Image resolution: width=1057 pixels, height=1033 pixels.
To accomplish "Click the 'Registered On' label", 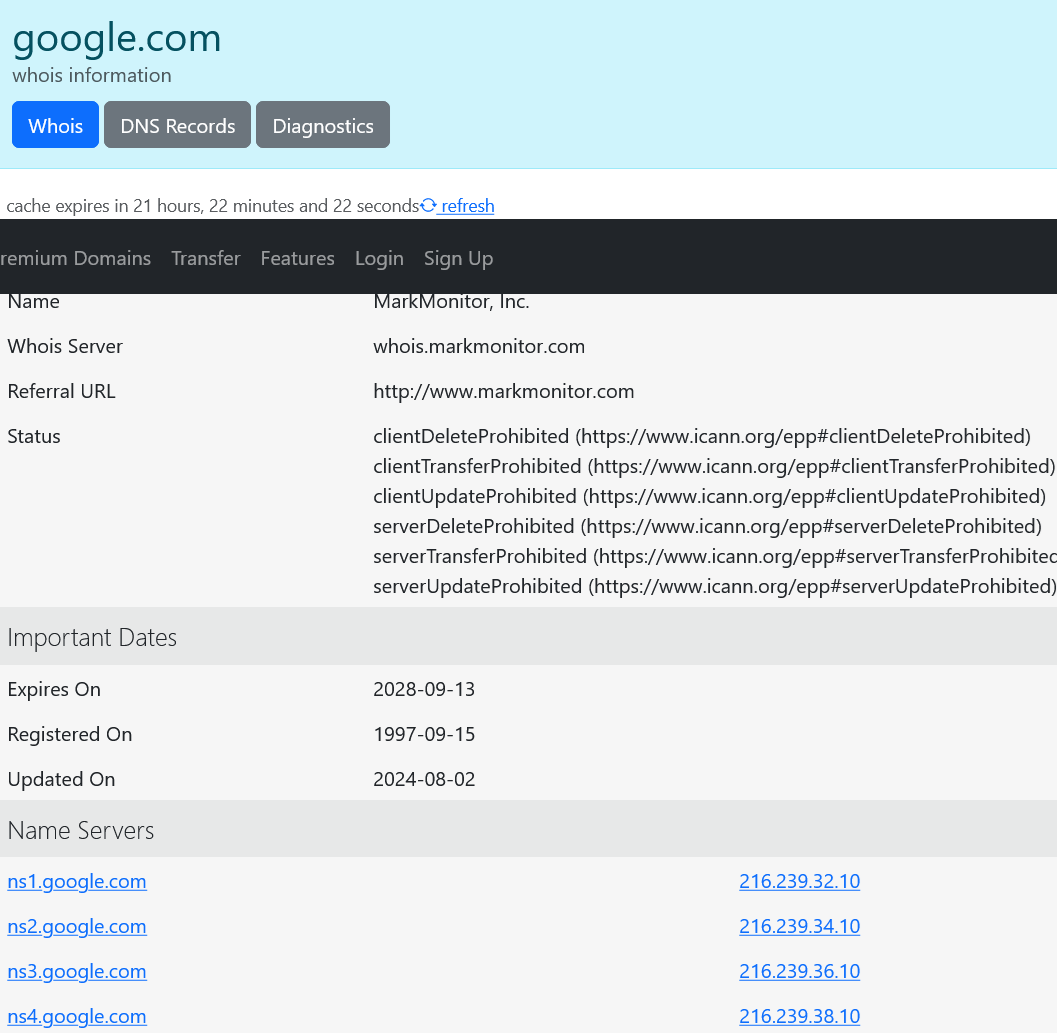I will (69, 734).
